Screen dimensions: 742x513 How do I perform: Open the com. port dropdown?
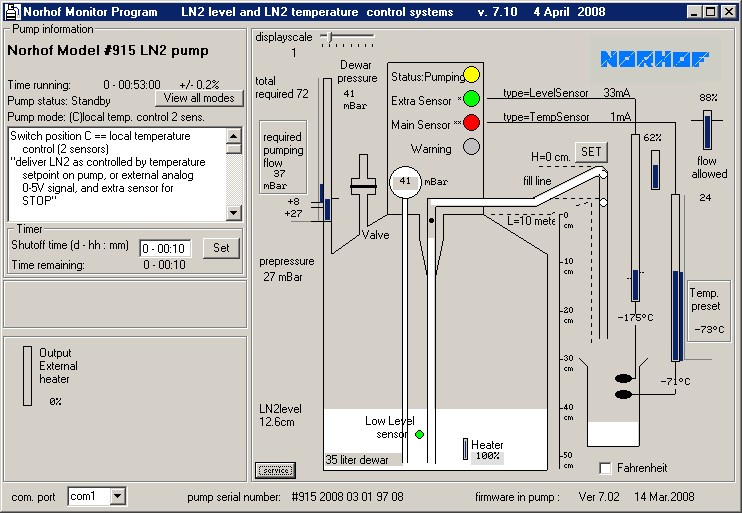(118, 496)
